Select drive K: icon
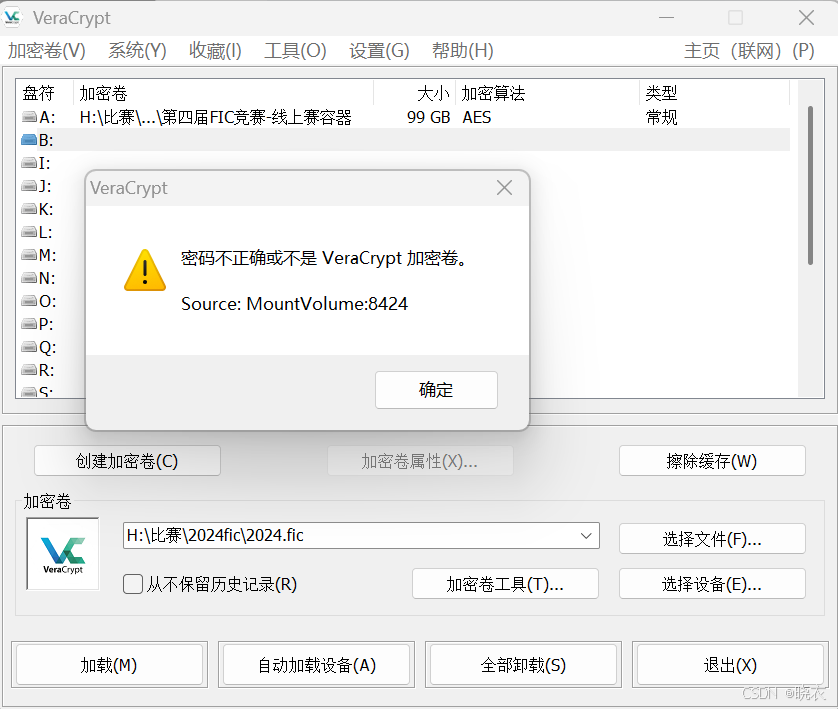Image resolution: width=838 pixels, height=709 pixels. pos(29,209)
